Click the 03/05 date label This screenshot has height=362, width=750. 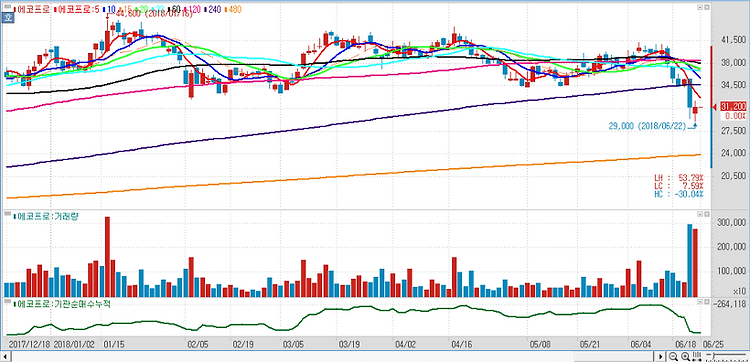click(294, 344)
